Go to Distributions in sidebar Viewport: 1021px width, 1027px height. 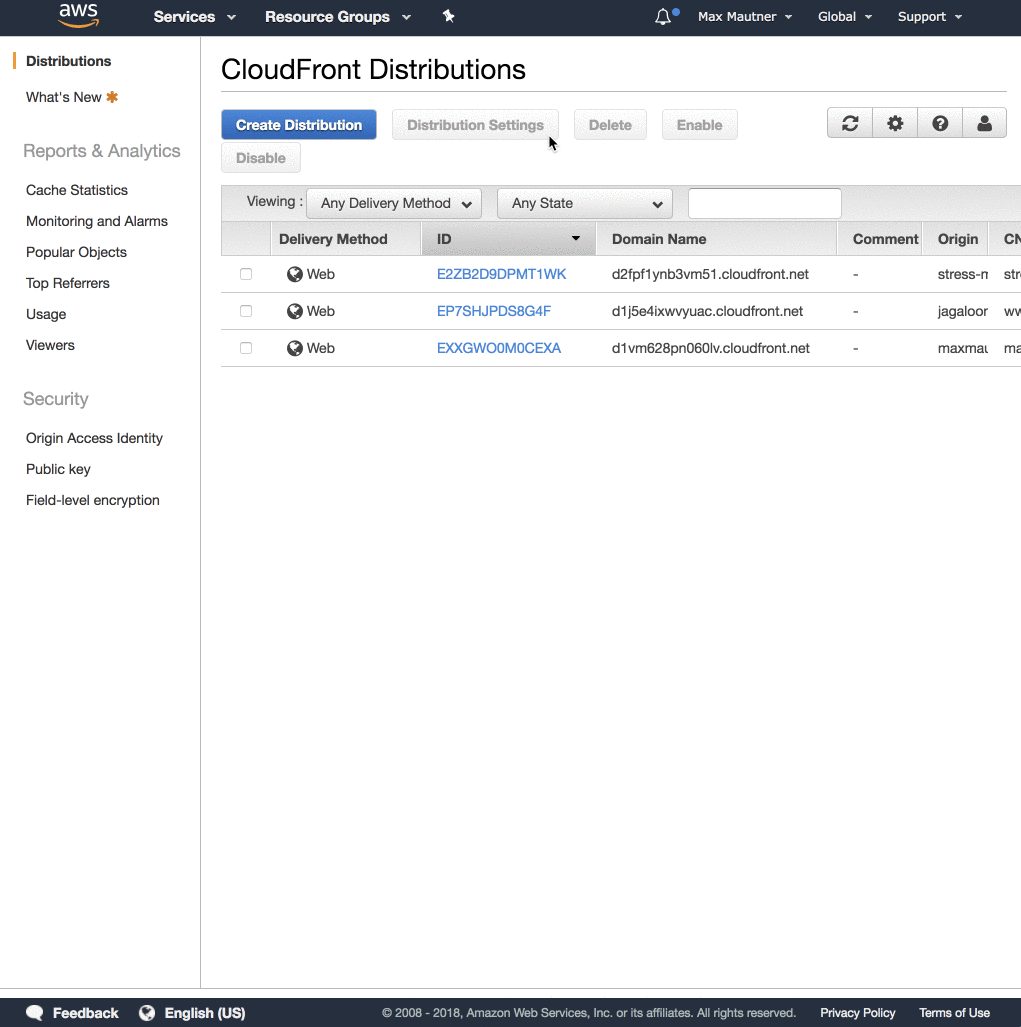click(69, 61)
